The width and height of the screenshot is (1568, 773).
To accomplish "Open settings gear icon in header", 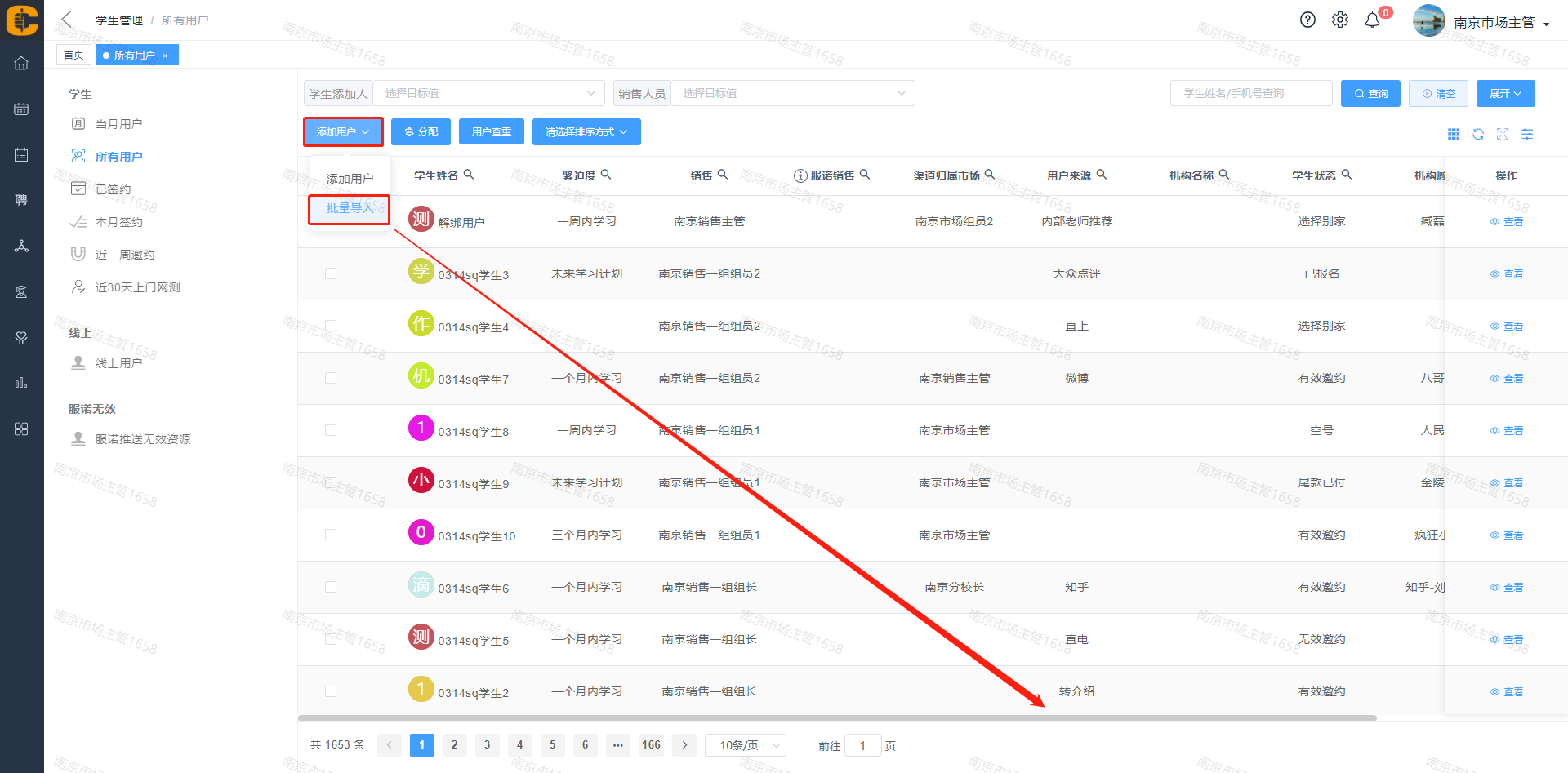I will coord(1340,20).
